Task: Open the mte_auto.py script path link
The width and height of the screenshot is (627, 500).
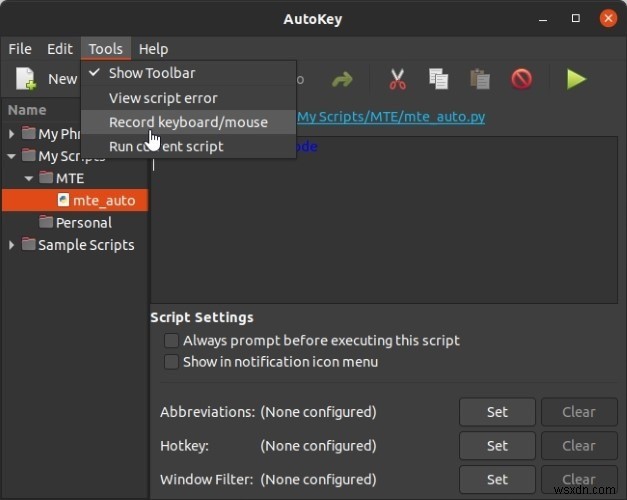Action: tap(391, 116)
